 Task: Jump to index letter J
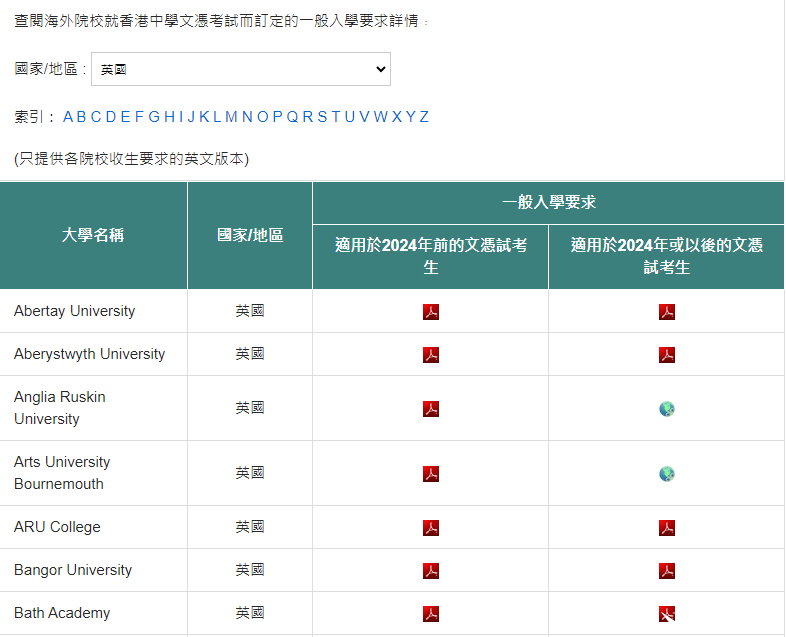(x=191, y=117)
